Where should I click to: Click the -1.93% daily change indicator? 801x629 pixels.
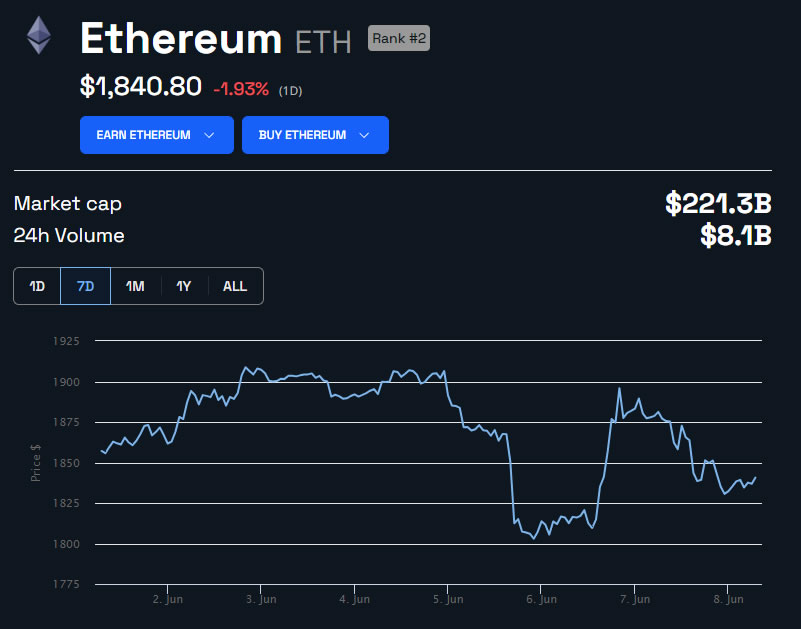241,89
